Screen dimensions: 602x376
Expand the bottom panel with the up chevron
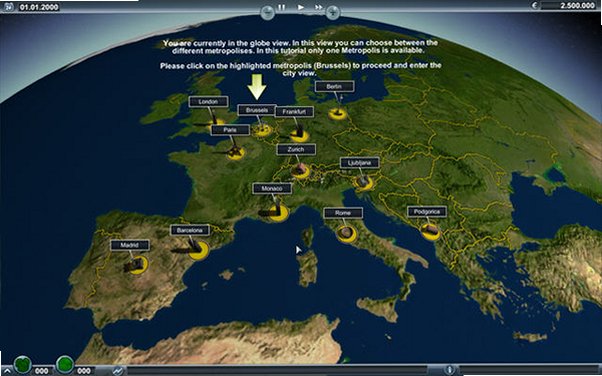(6, 371)
